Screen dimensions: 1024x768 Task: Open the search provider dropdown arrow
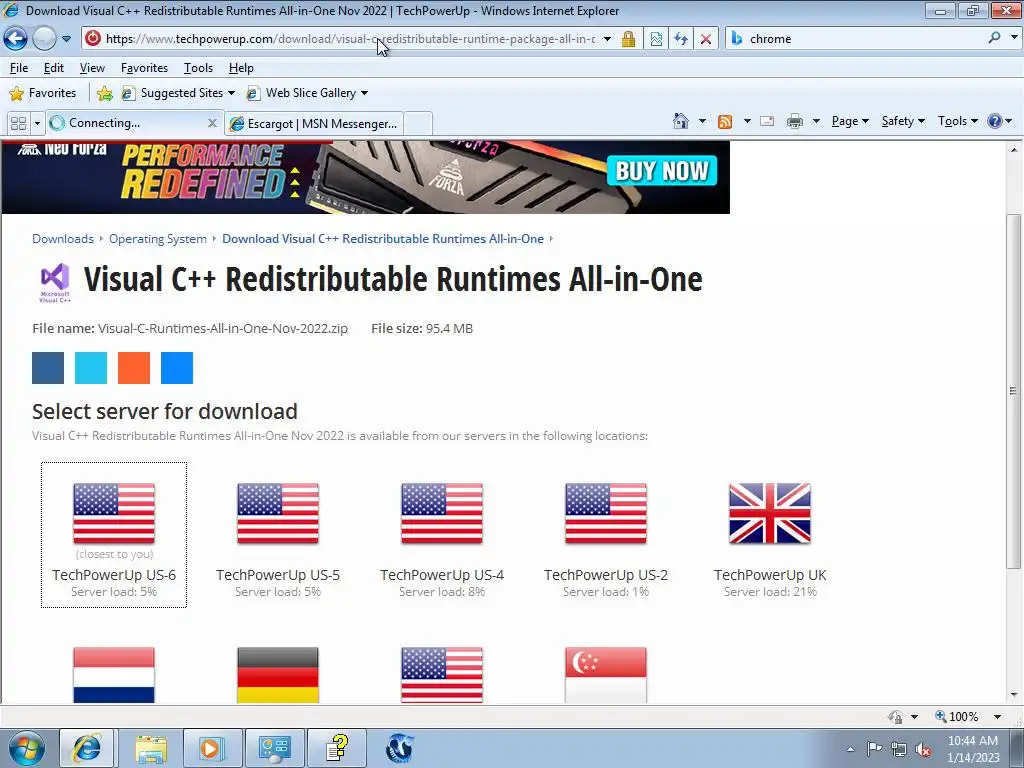[1014, 38]
